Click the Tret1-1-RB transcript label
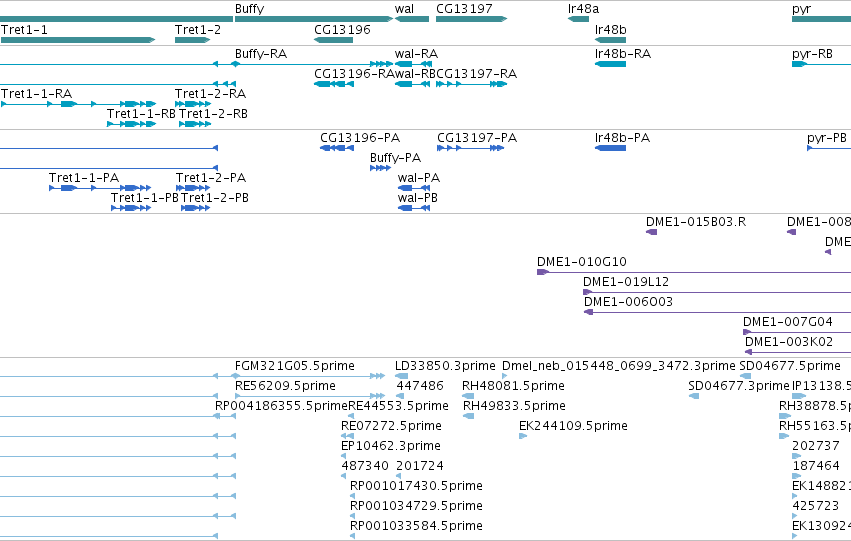The width and height of the screenshot is (851, 541). coord(142,114)
